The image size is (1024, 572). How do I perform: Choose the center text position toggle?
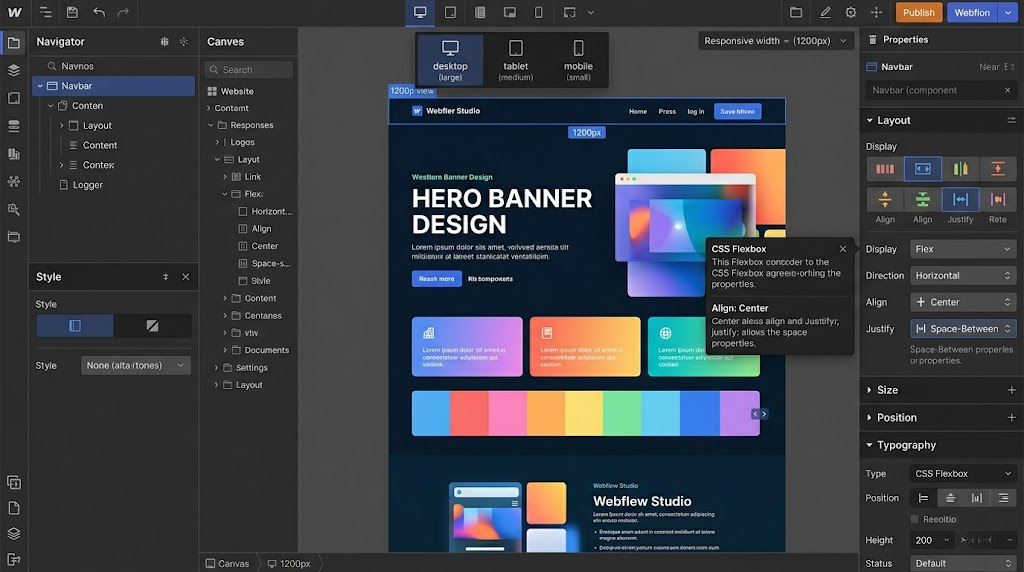coord(950,498)
